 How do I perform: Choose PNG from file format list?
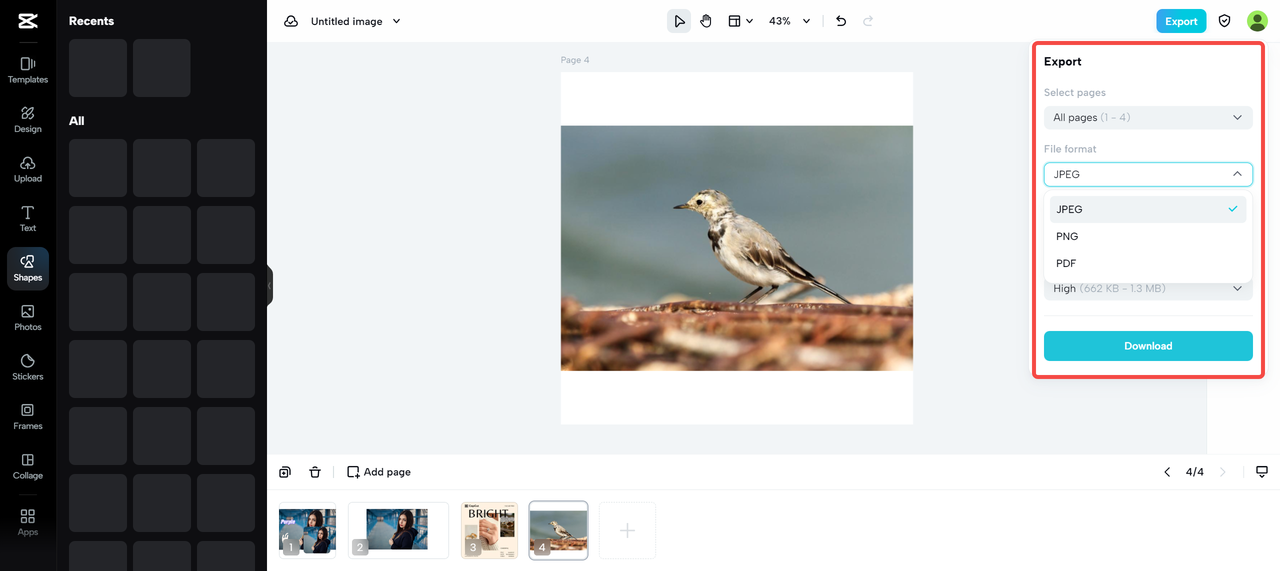1148,236
